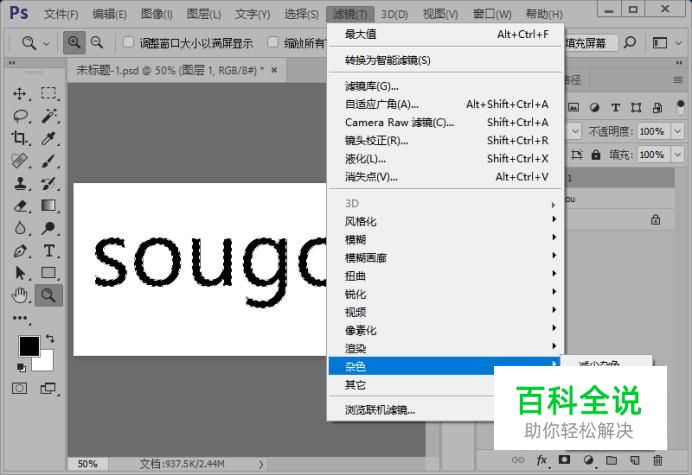692x475 pixels.
Task: Click the Zoom In magnifier in options bar
Action: coord(74,42)
